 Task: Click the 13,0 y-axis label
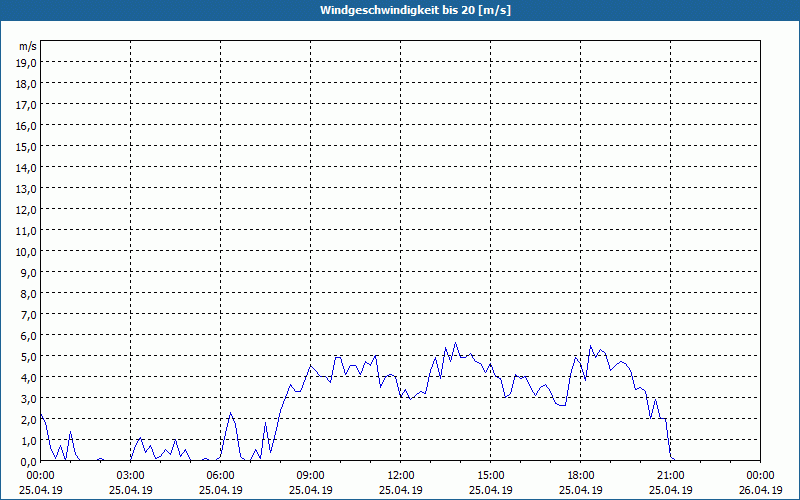click(x=26, y=189)
